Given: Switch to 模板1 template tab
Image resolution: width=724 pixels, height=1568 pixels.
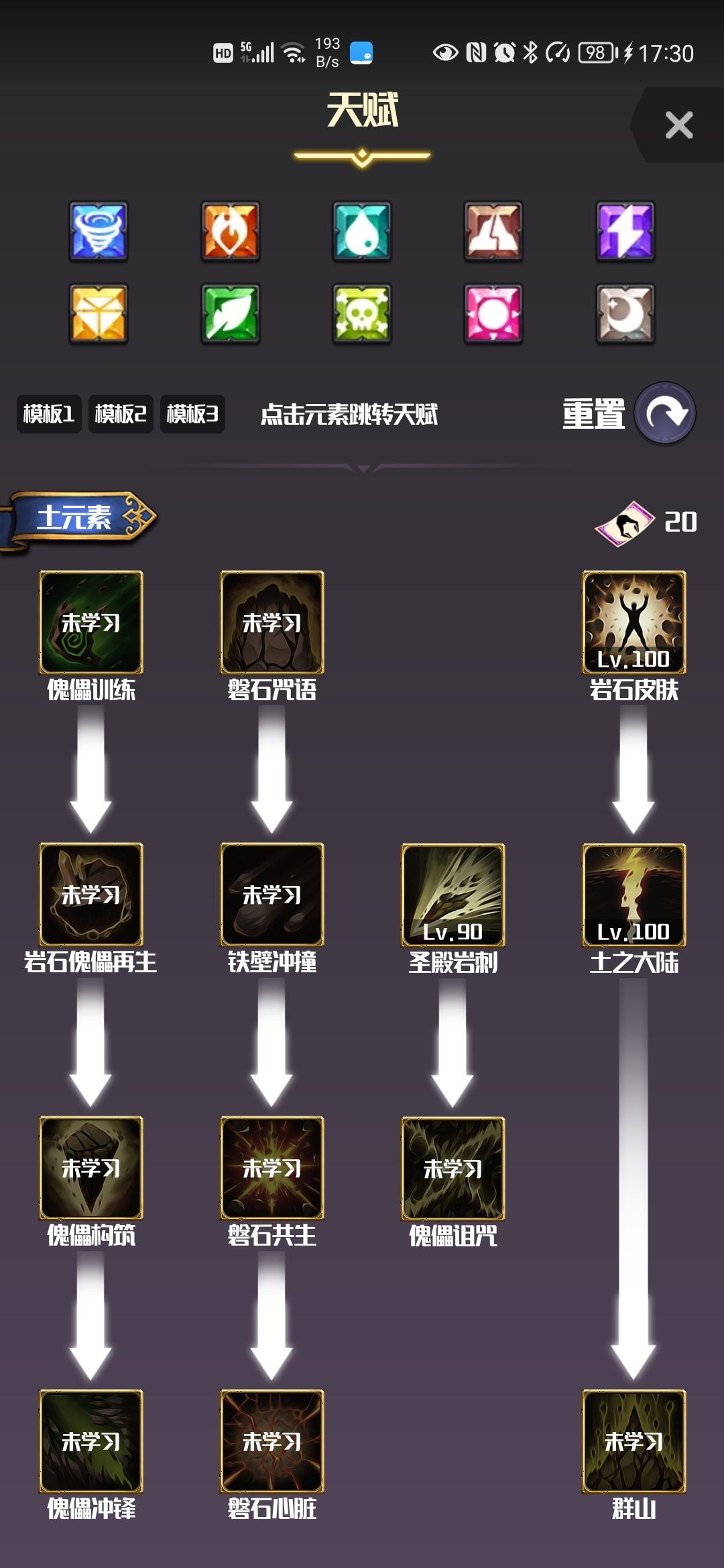Looking at the screenshot, I should click(x=49, y=414).
